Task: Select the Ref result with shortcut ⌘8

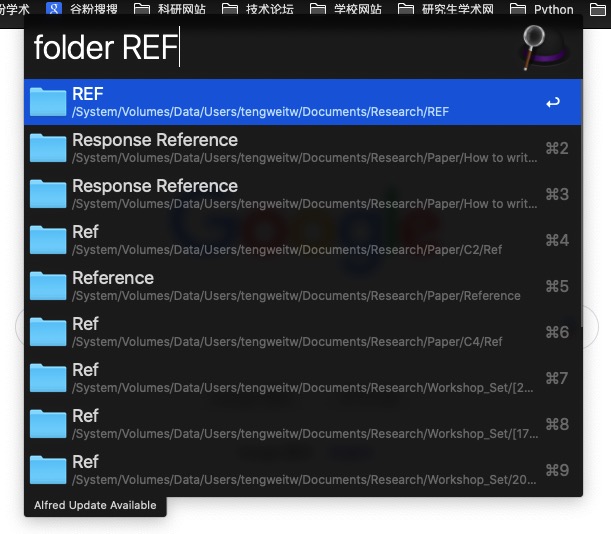Action: pyautogui.click(x=303, y=424)
